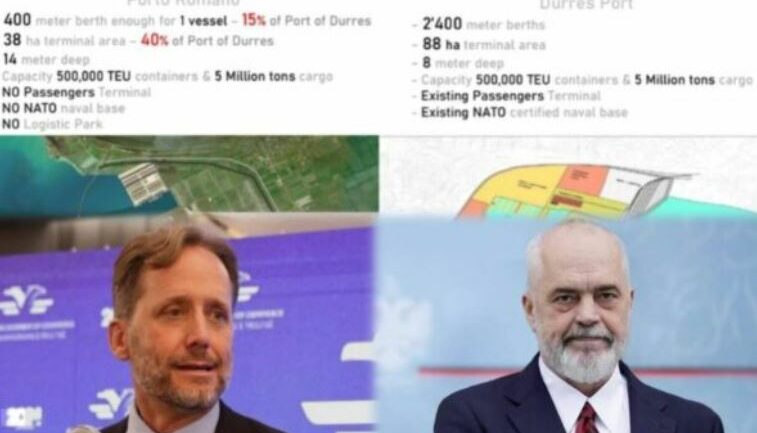This screenshot has height=433, width=757.
Task: Open the colored Durres Port layout plan
Action: pyautogui.click(x=568, y=177)
